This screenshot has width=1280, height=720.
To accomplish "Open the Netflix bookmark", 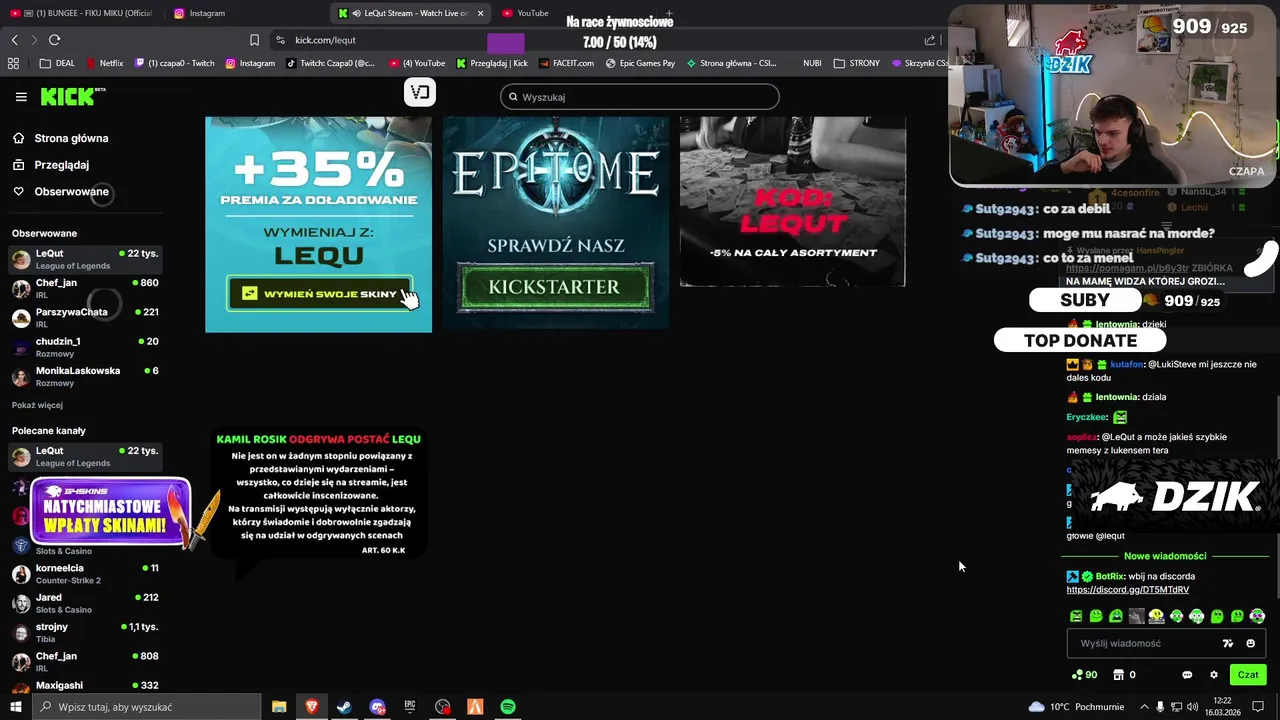I will [105, 63].
